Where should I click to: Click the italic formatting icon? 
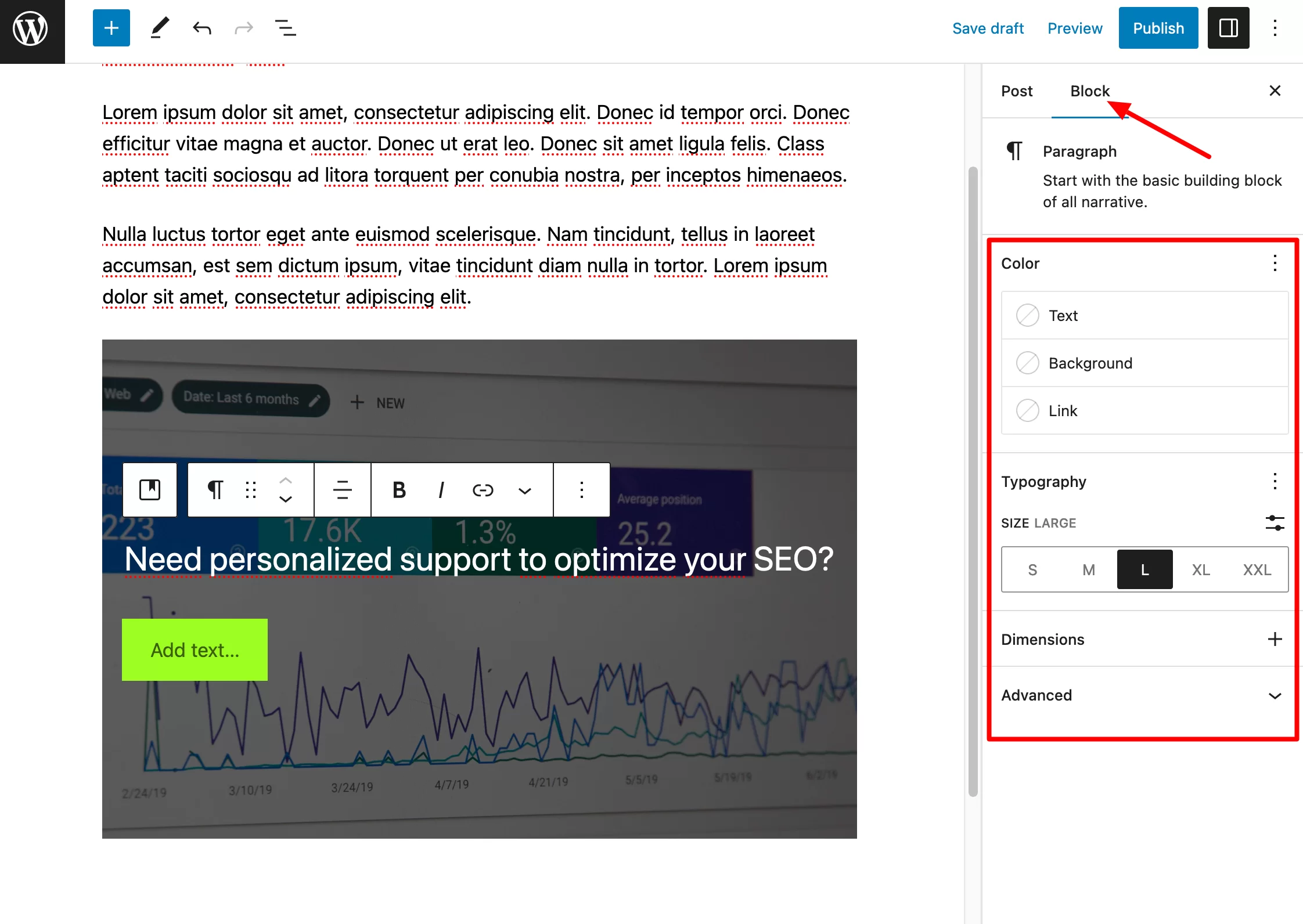(441, 490)
